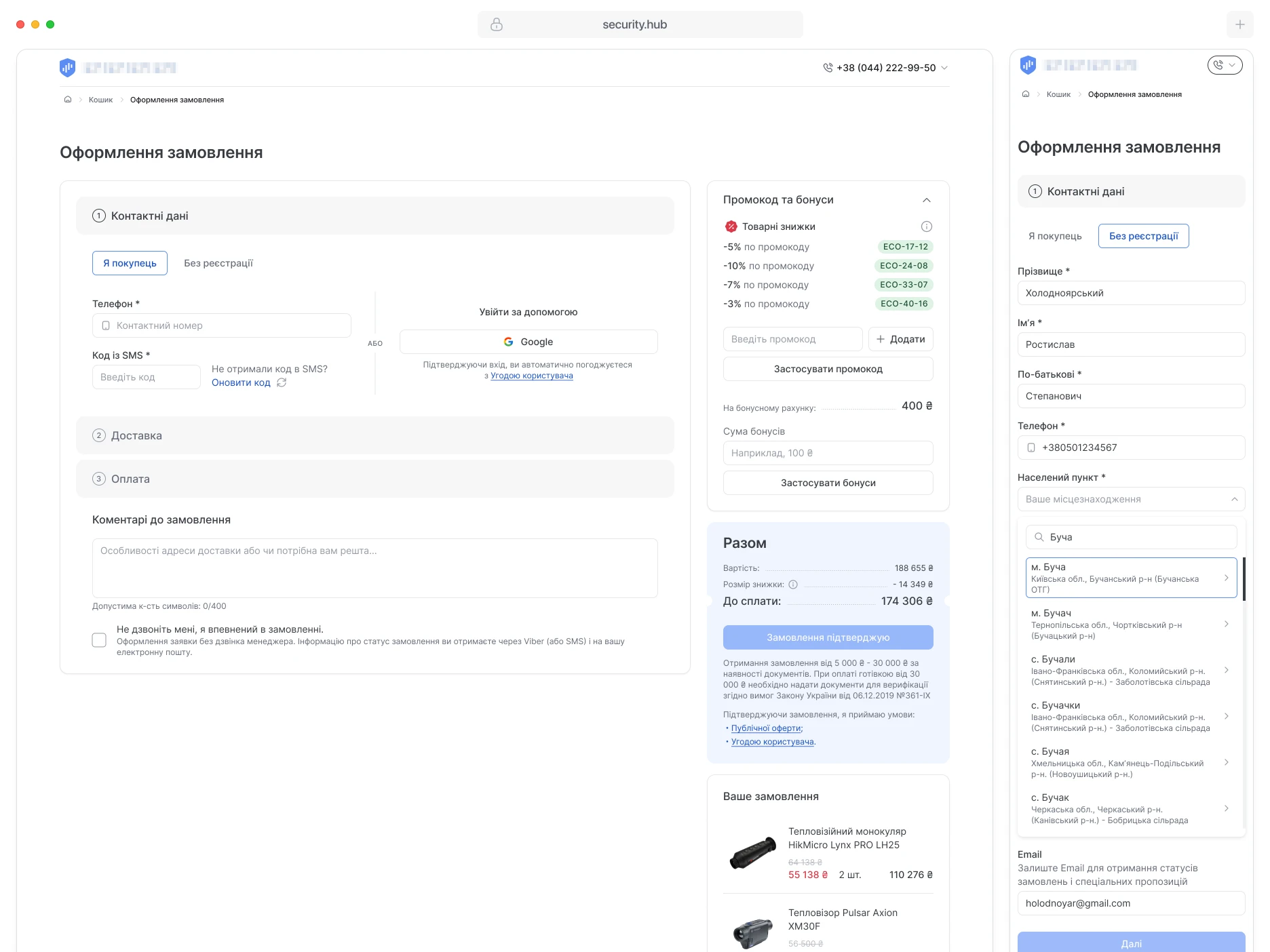Open Угодою користувача link under Google sign-in
The image size is (1270, 952).
click(532, 376)
